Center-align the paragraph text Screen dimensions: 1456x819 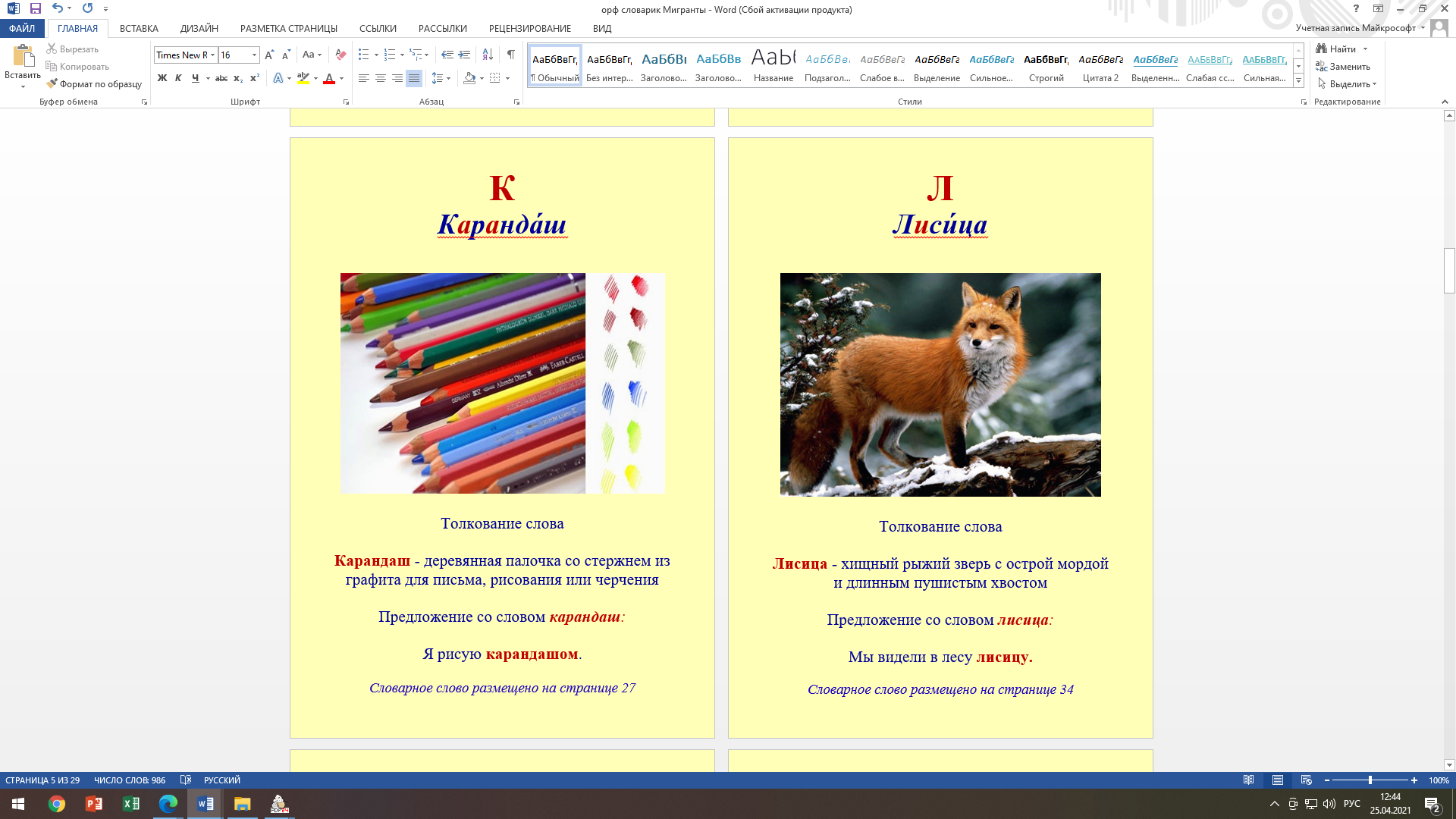381,78
